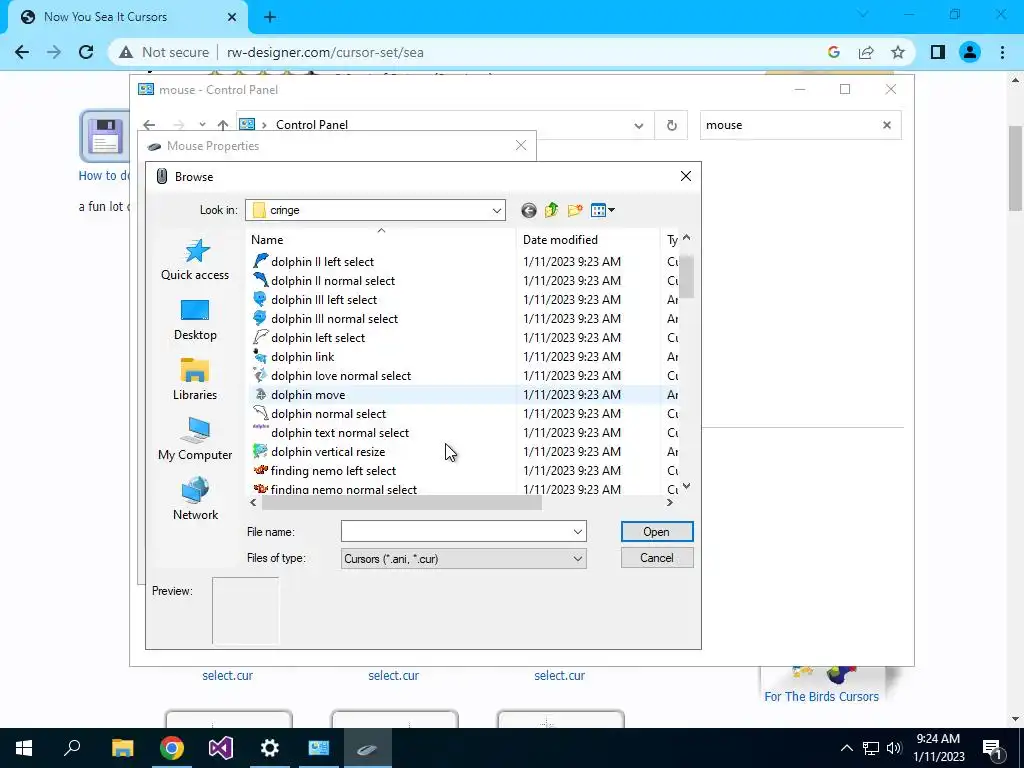Select the dolphin left select cursor icon
1024x768 pixels.
[x=261, y=337]
